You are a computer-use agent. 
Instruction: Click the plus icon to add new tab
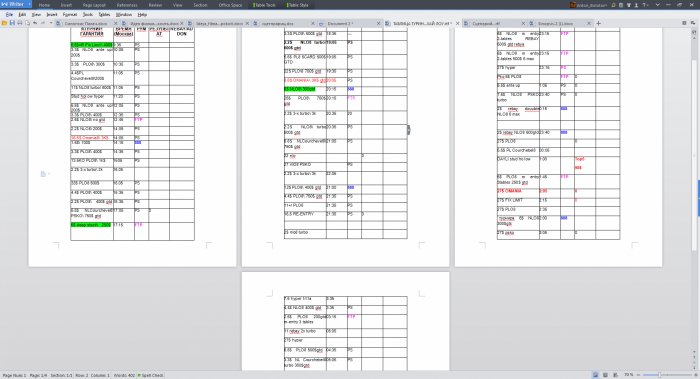(x=599, y=23)
